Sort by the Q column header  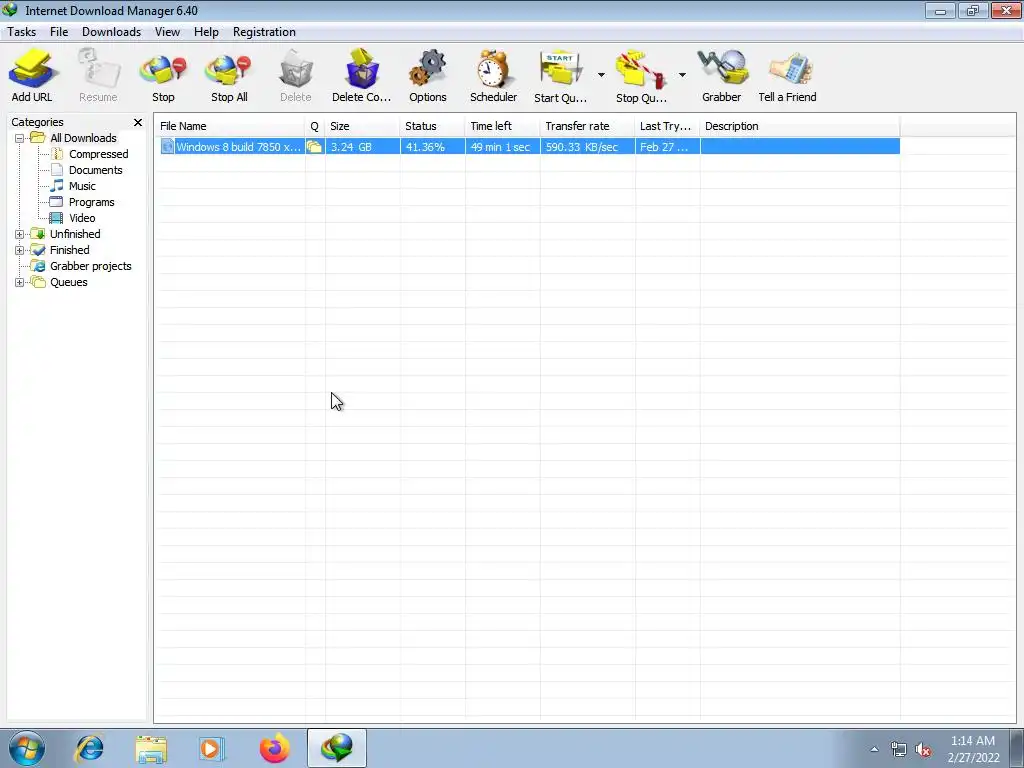(315, 126)
